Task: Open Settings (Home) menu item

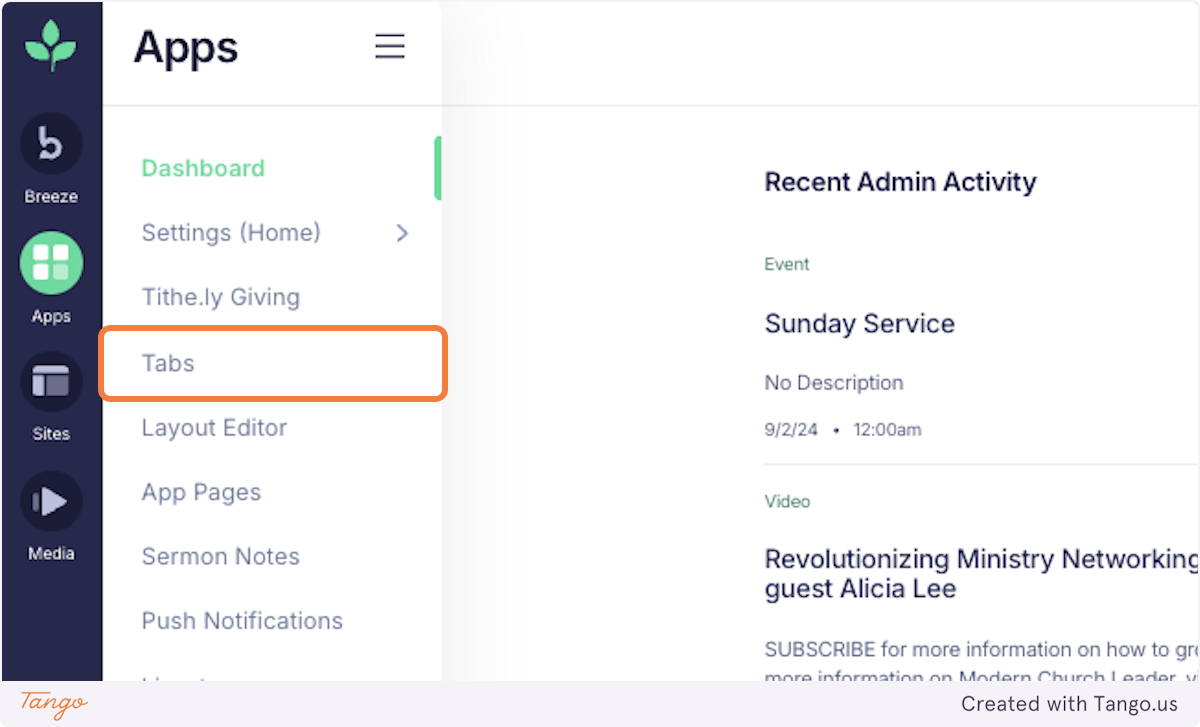Action: coord(231,233)
